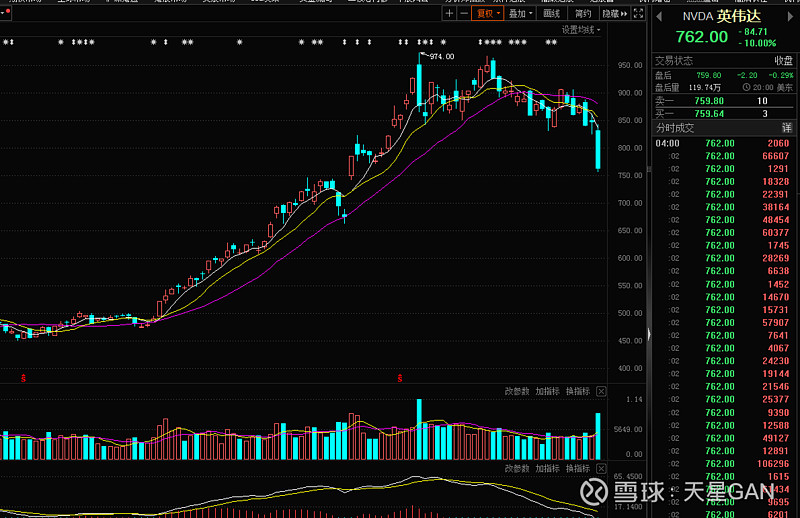800x518 pixels.
Task: Collapse side panel with splitter arrow
Action: pyautogui.click(x=649, y=334)
